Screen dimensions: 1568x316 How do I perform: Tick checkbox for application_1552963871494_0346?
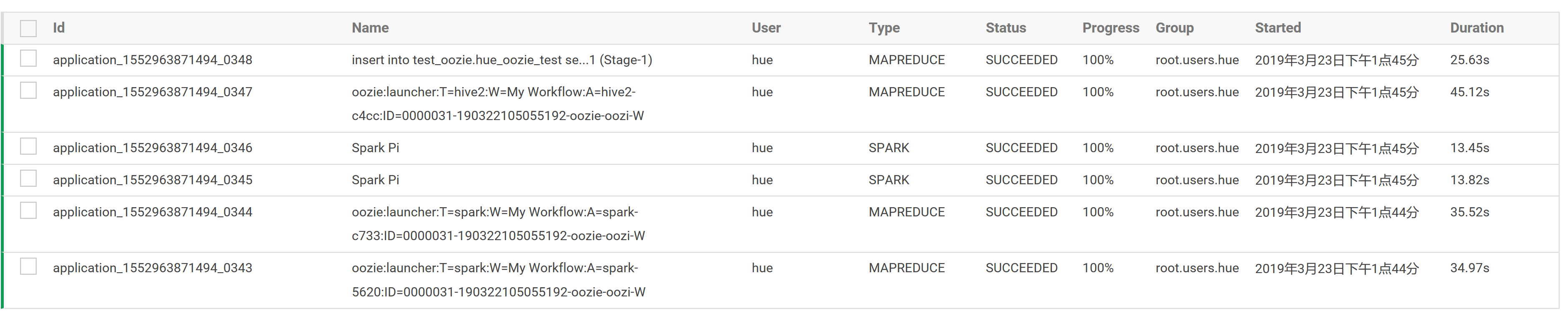pyautogui.click(x=28, y=147)
